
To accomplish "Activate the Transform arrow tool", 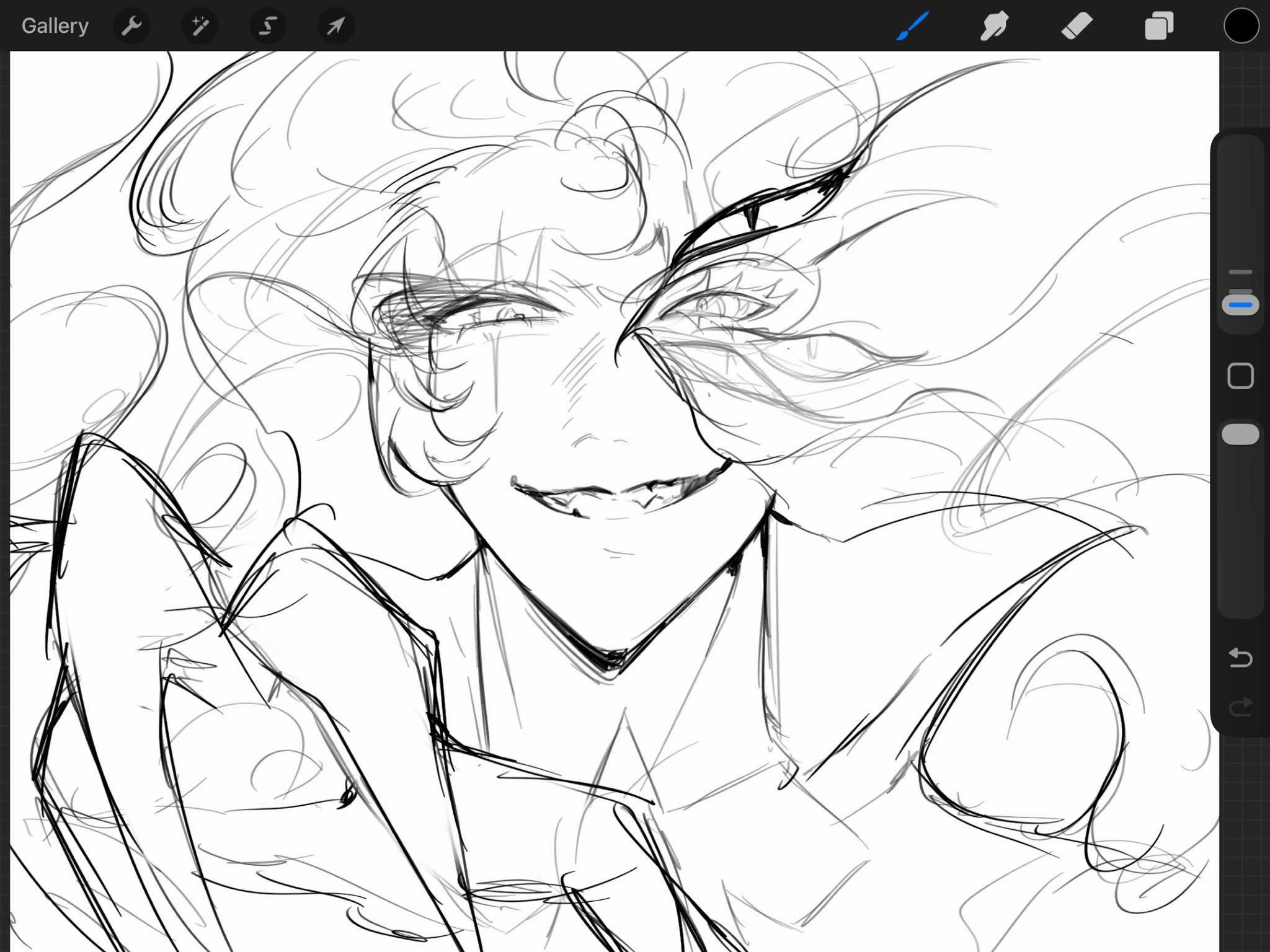I will point(336,26).
